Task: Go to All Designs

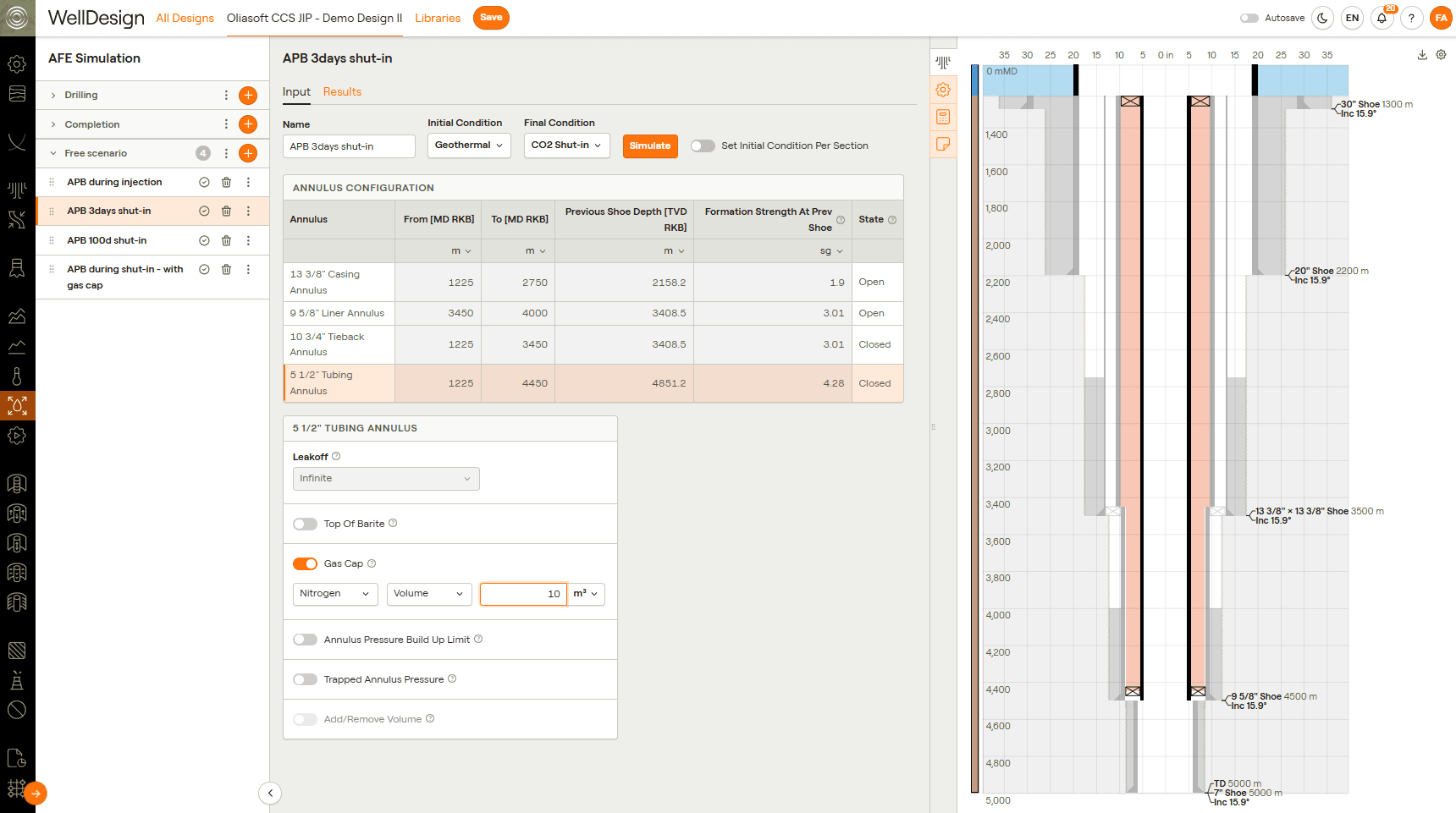Action: coord(185,18)
